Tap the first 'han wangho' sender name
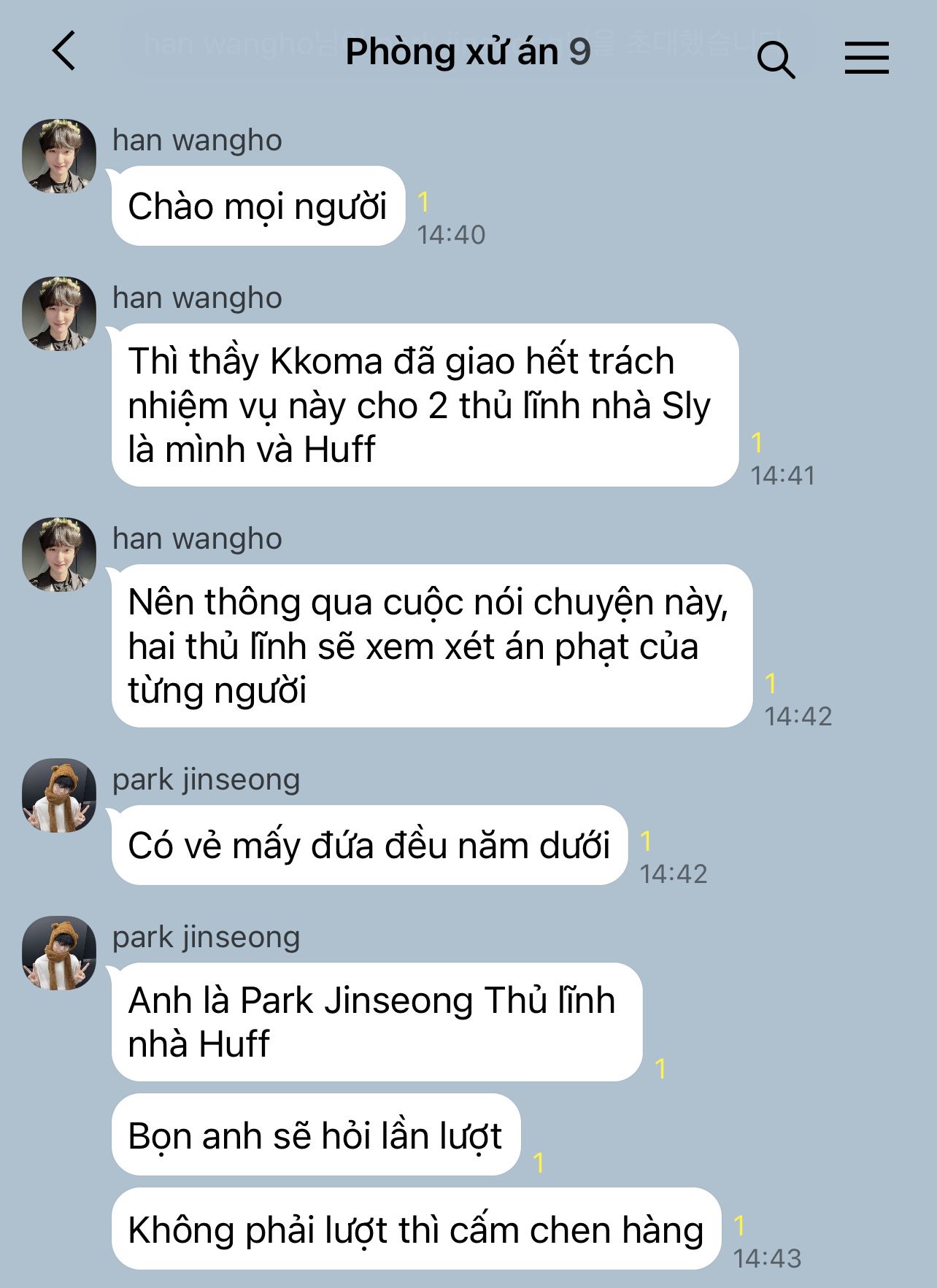 point(197,140)
